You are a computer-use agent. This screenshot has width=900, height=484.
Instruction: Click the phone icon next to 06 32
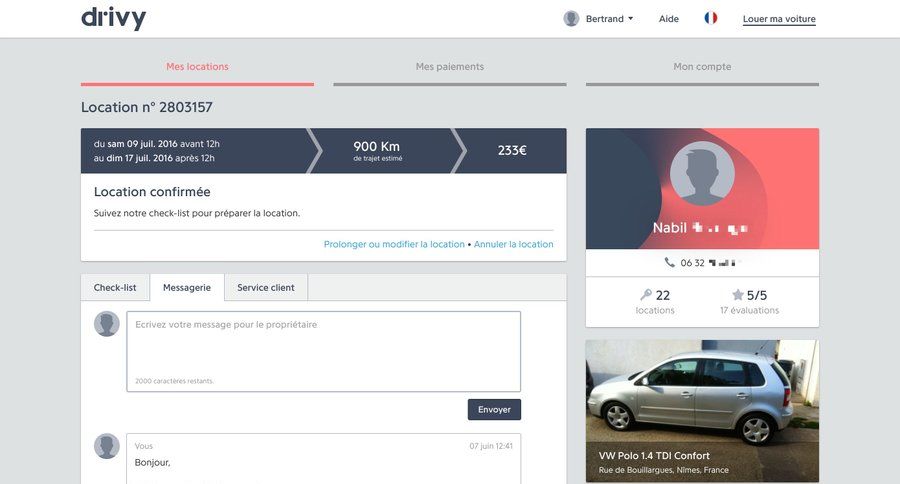pos(669,262)
